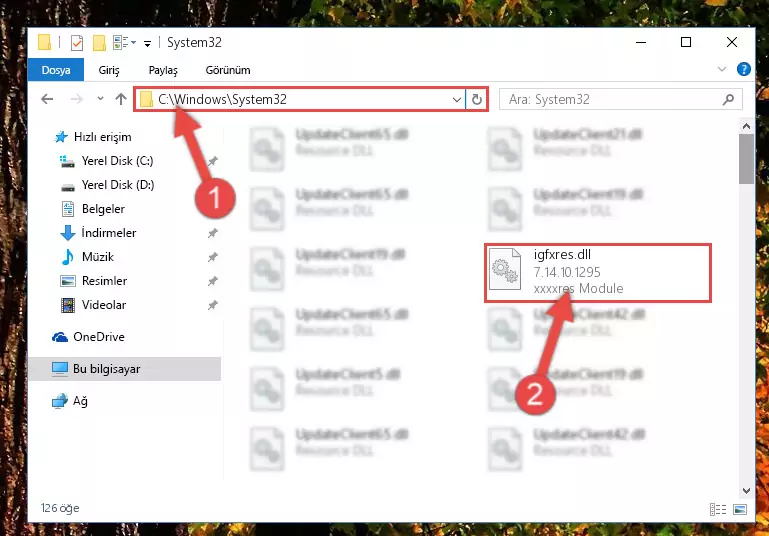The image size is (769, 536).
Task: Open the Dosya menu tab
Action: (x=56, y=70)
